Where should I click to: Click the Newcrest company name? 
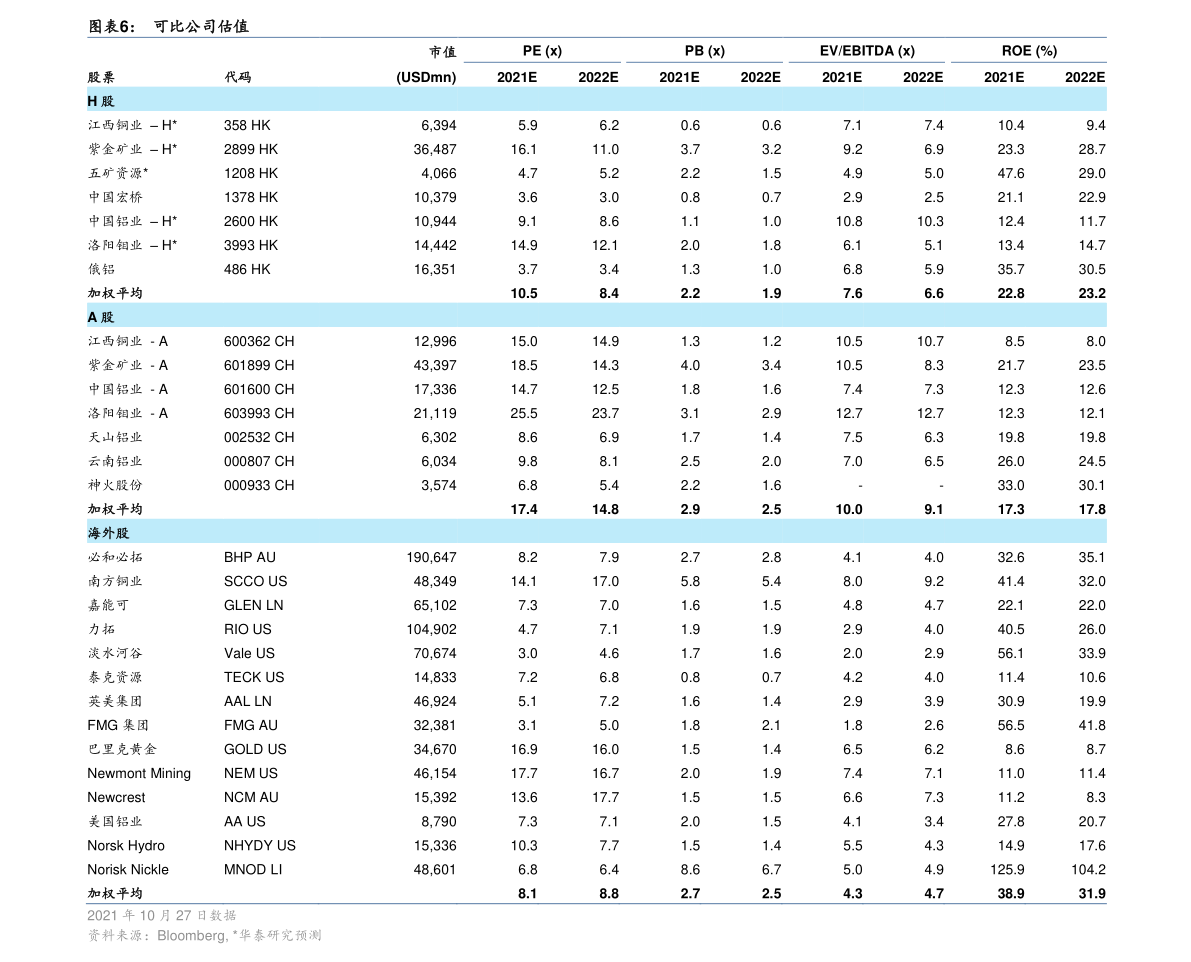coord(116,798)
